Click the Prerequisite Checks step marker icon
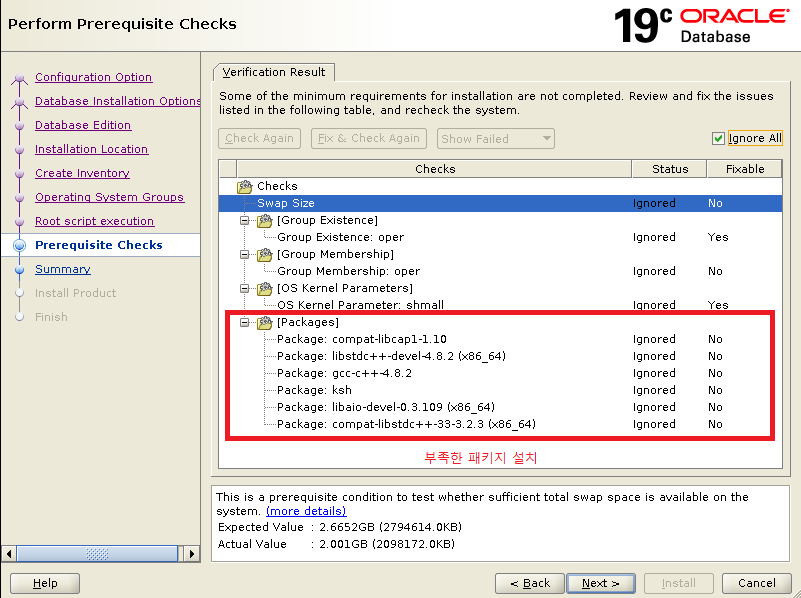 coord(19,245)
